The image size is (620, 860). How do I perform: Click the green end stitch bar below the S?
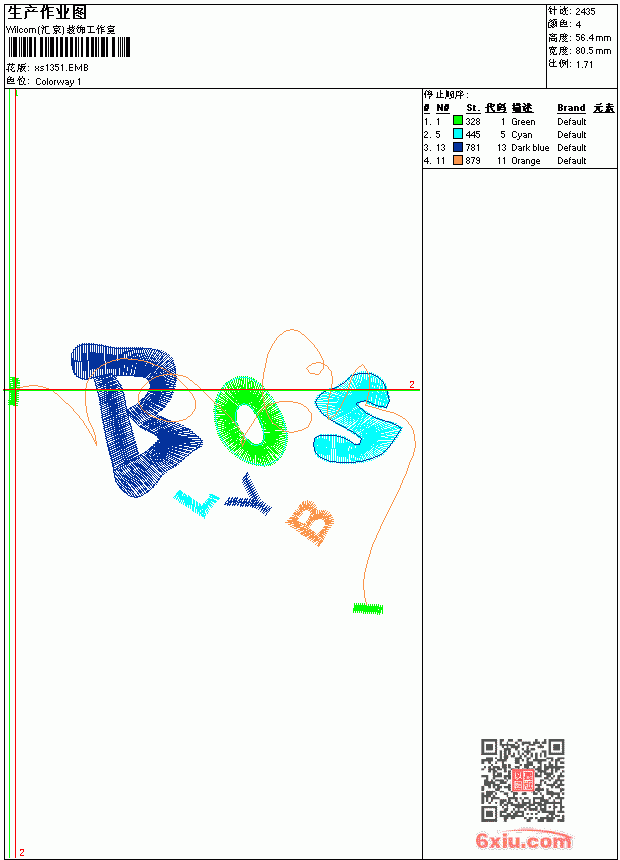click(368, 608)
